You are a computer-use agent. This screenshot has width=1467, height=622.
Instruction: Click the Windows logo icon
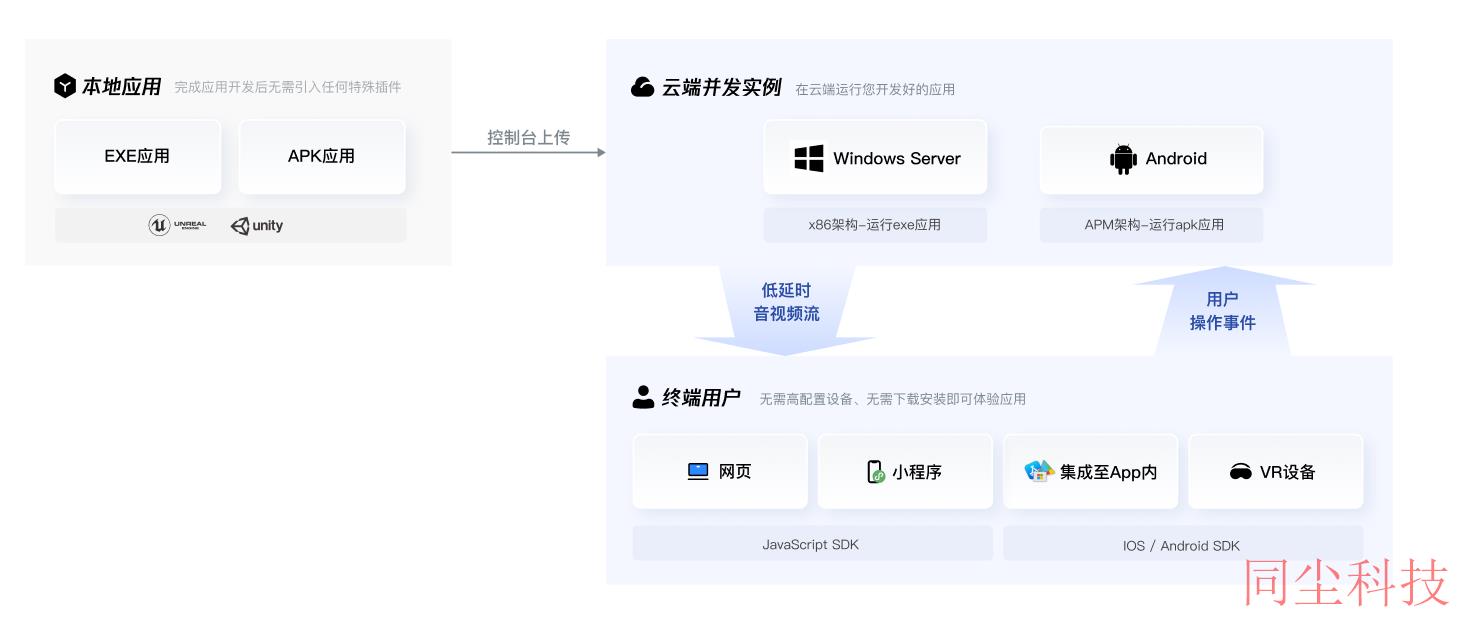click(809, 158)
